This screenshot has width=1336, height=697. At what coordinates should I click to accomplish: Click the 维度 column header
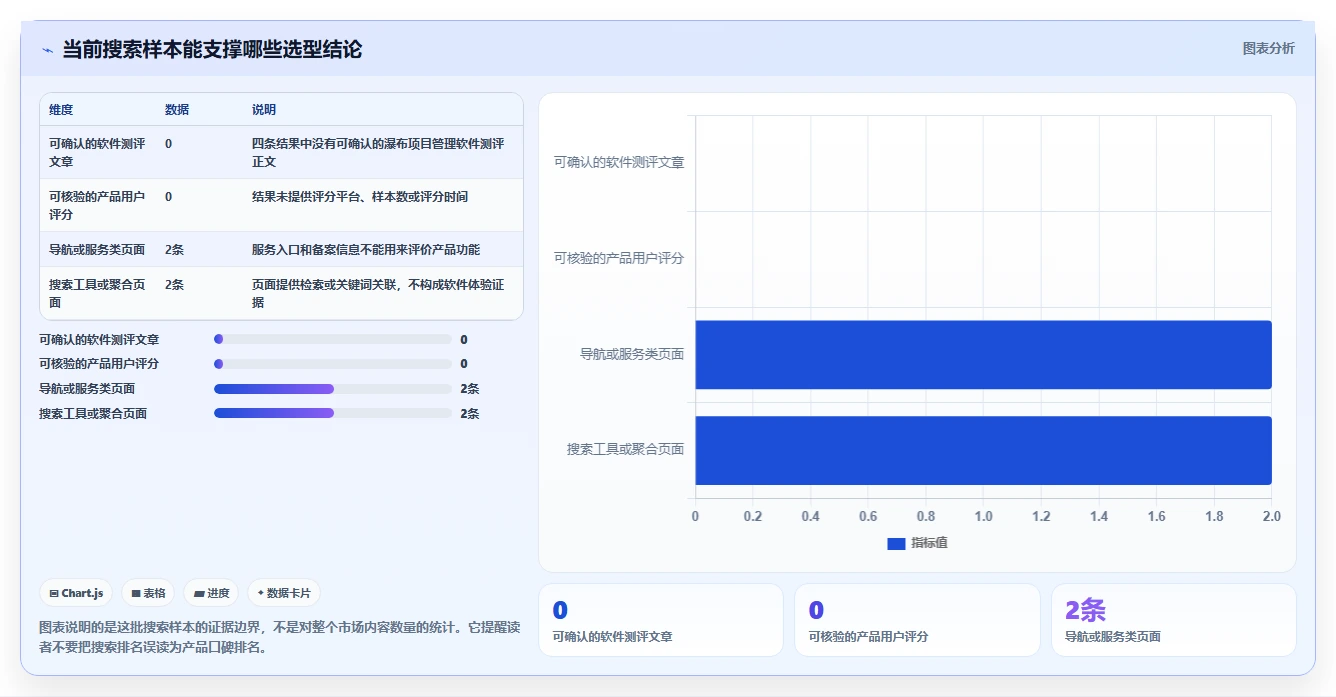tap(61, 110)
